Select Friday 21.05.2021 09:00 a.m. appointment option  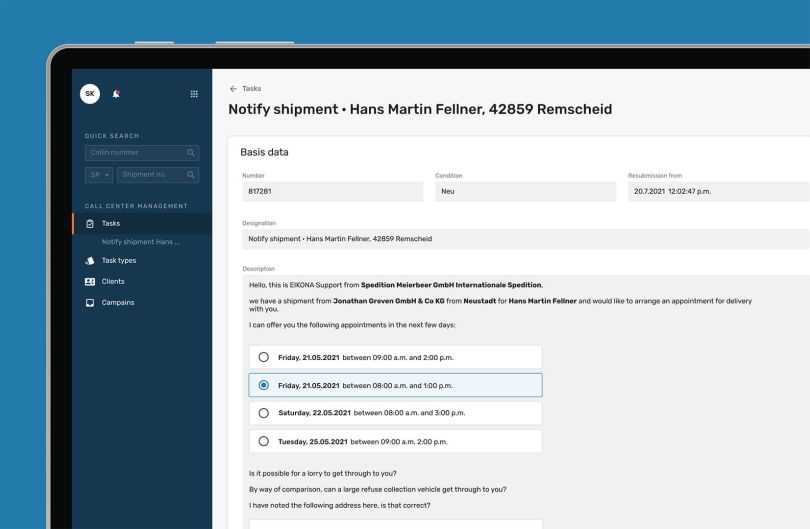264,357
